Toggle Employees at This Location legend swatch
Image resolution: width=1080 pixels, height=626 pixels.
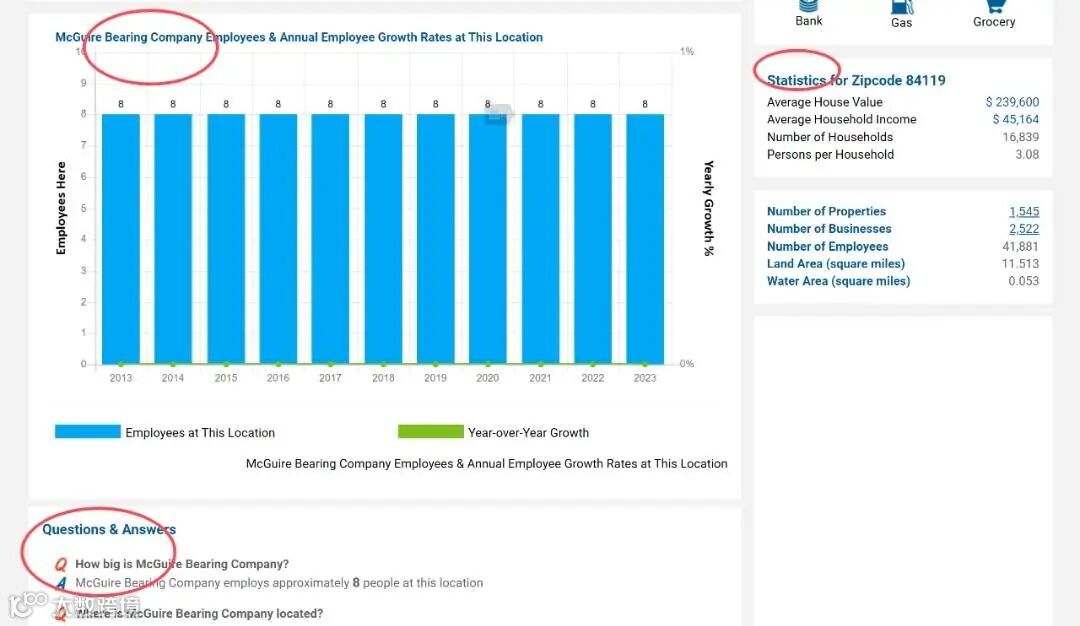87,432
